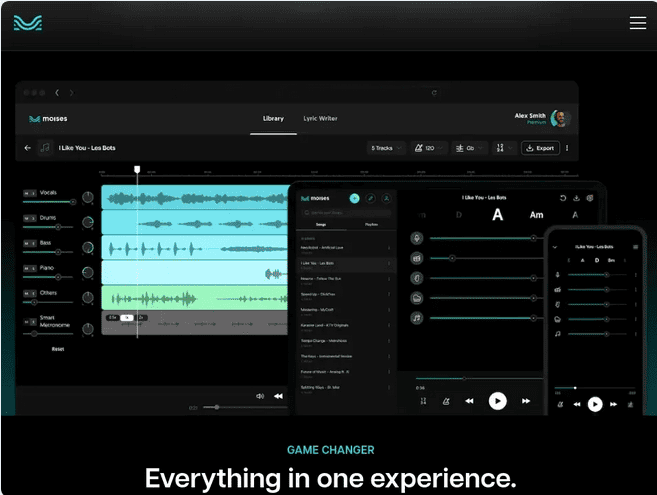Screen dimensions: 657x495
Task: Select 1x metronome speed option
Action: tap(127, 318)
